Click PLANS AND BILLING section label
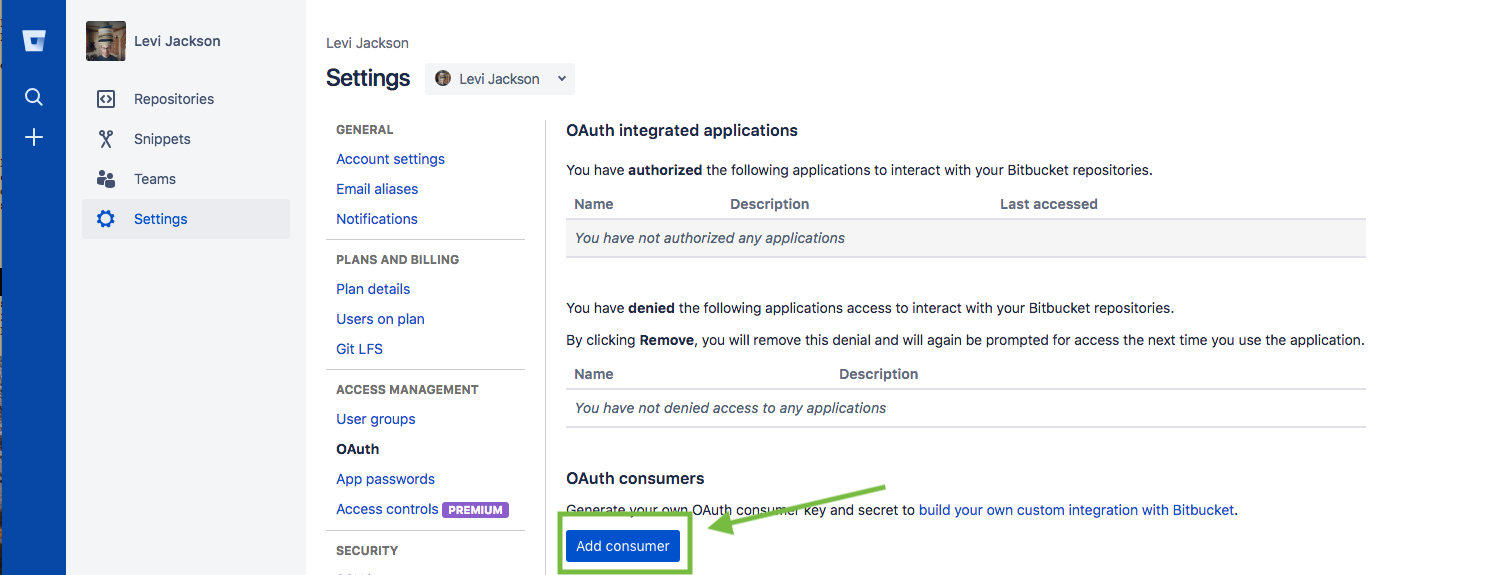The width and height of the screenshot is (1506, 575). click(x=397, y=260)
